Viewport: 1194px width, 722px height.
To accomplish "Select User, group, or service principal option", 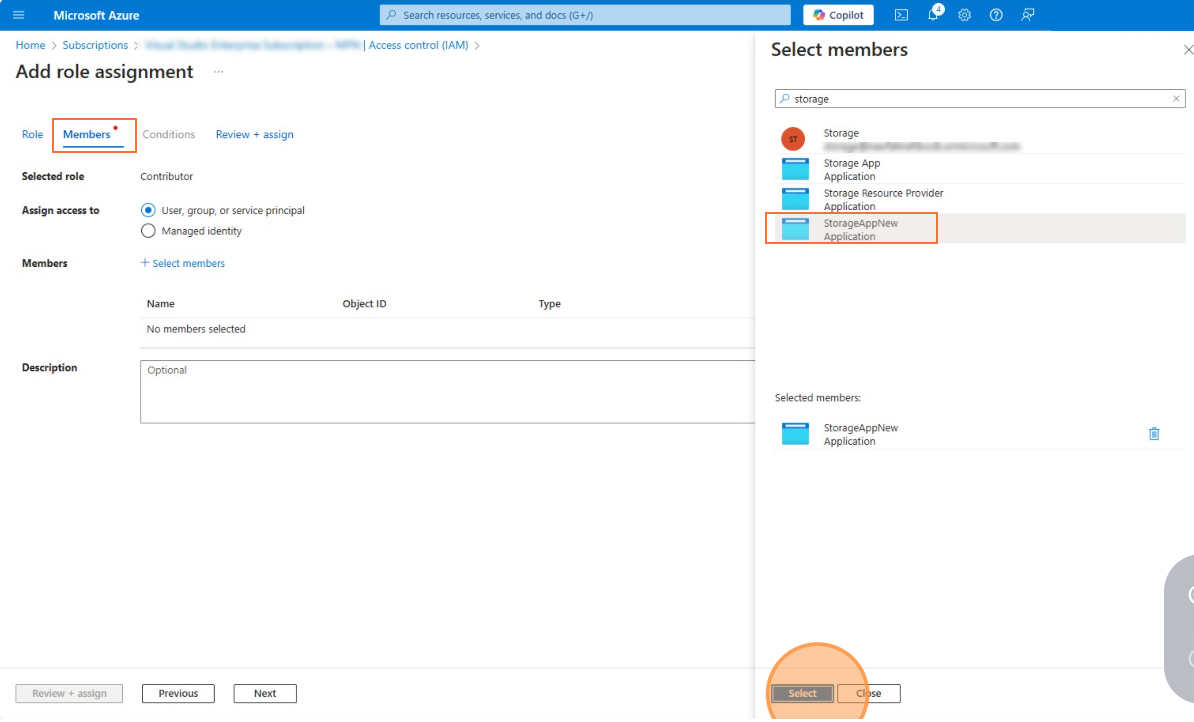I will tap(149, 211).
